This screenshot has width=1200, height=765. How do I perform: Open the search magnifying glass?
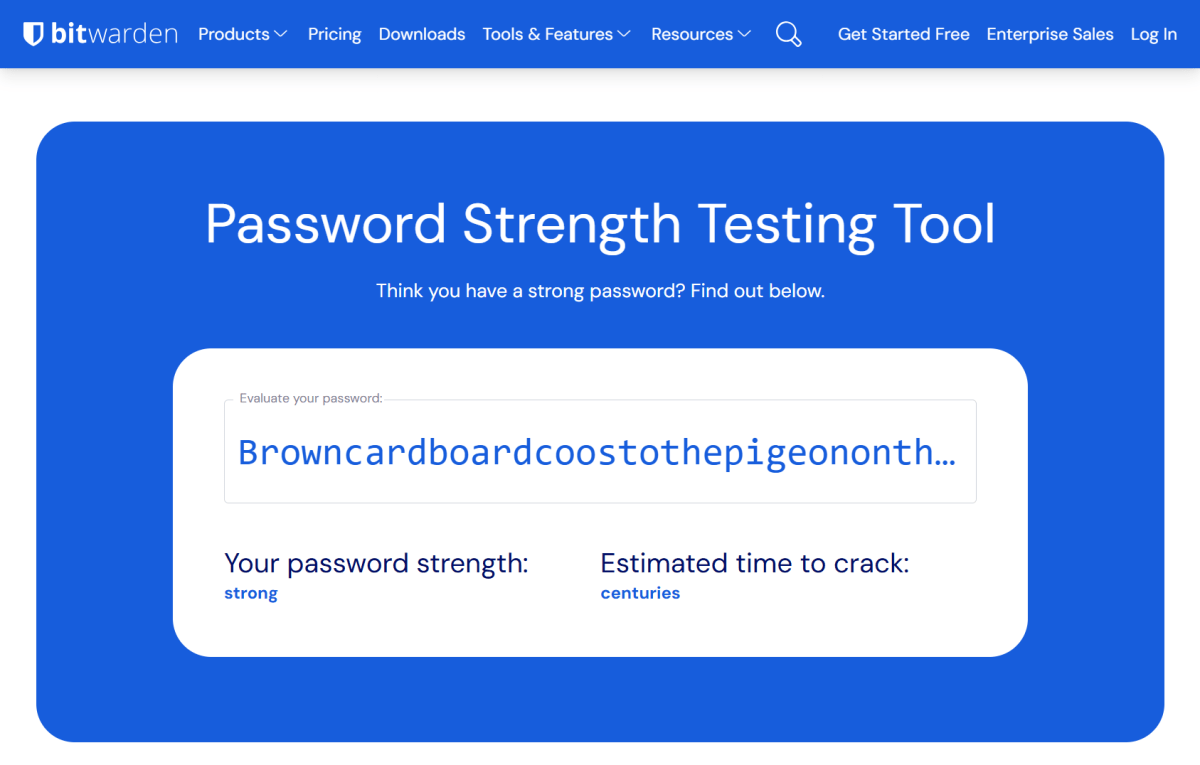pos(788,34)
